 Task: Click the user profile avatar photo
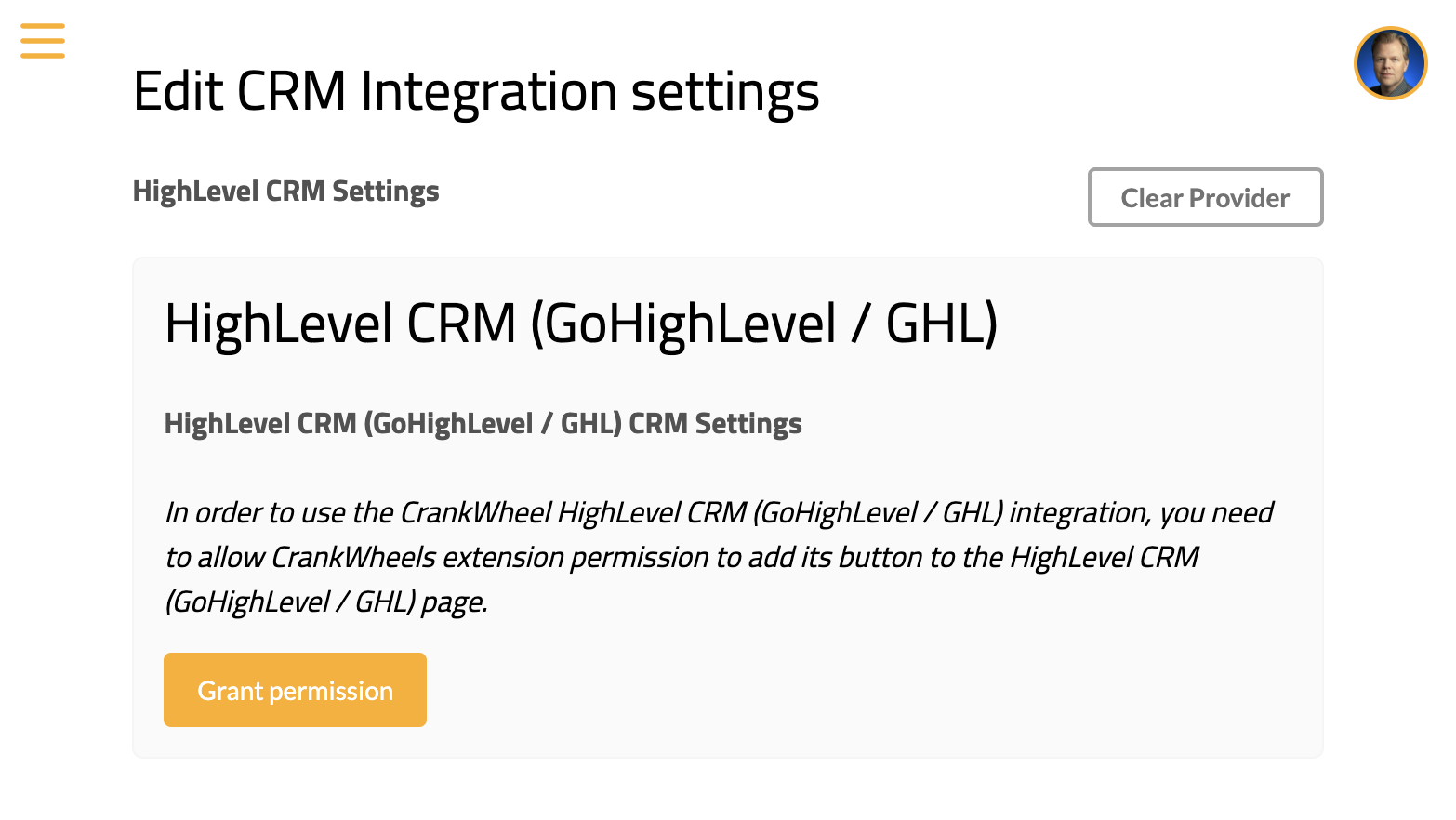click(1390, 63)
